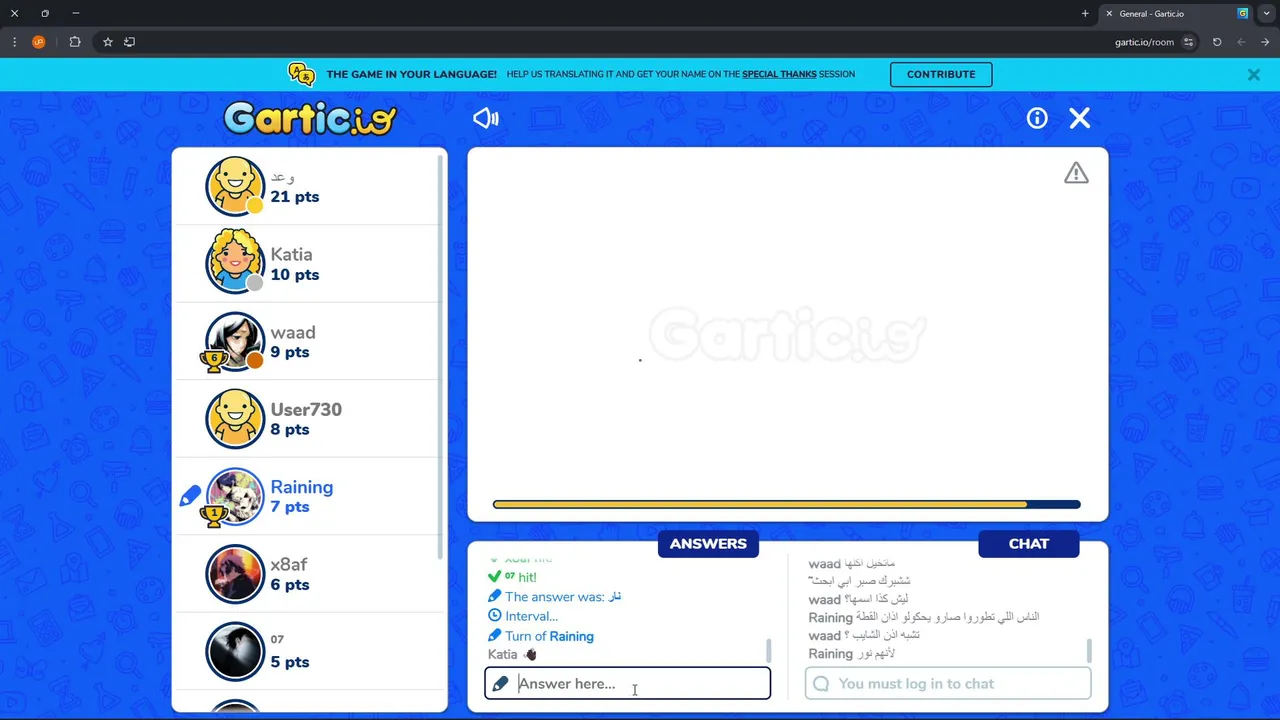This screenshot has height=720, width=1280.
Task: Click the round timer progress bar
Action: click(786, 505)
